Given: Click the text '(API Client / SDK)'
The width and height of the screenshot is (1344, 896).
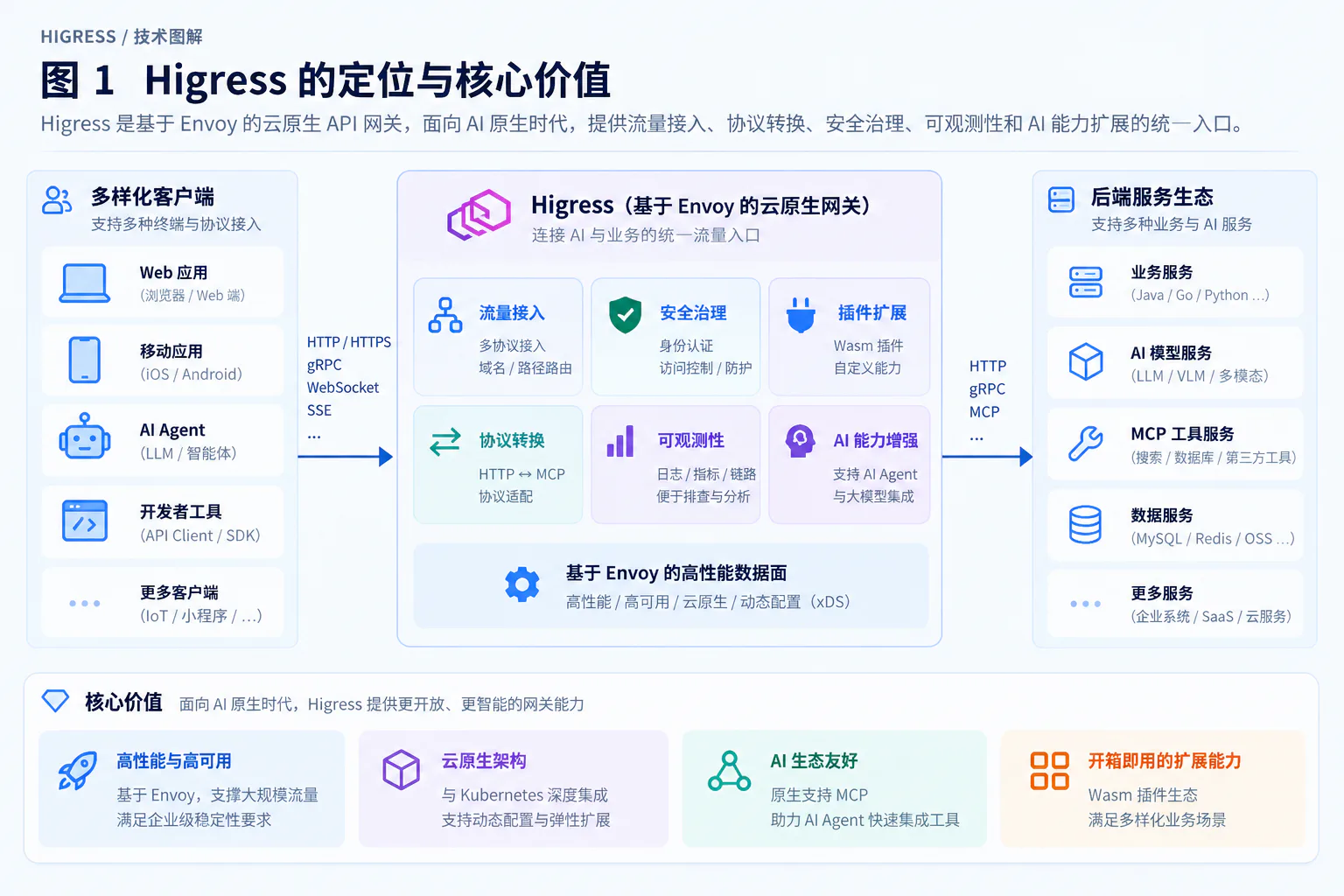Looking at the screenshot, I should 200,535.
